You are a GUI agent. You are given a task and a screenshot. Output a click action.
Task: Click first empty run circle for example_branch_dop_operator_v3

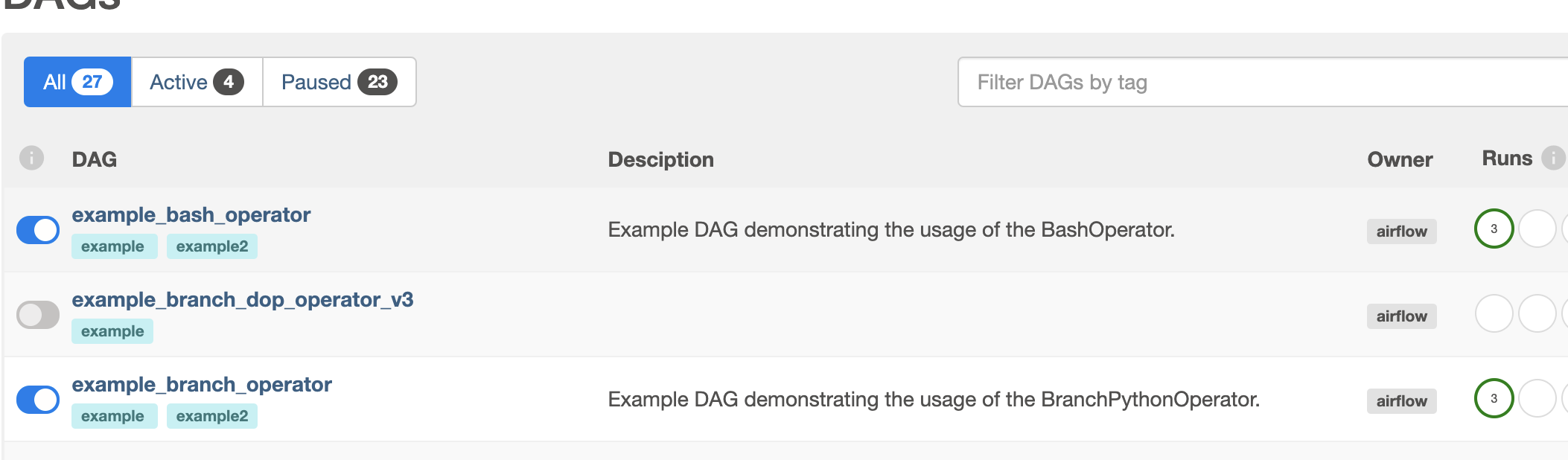[x=1494, y=313]
